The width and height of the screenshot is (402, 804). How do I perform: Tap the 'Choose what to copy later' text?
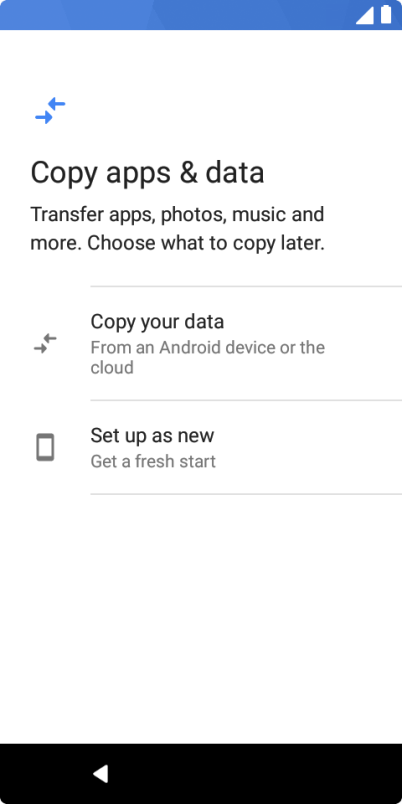point(206,243)
